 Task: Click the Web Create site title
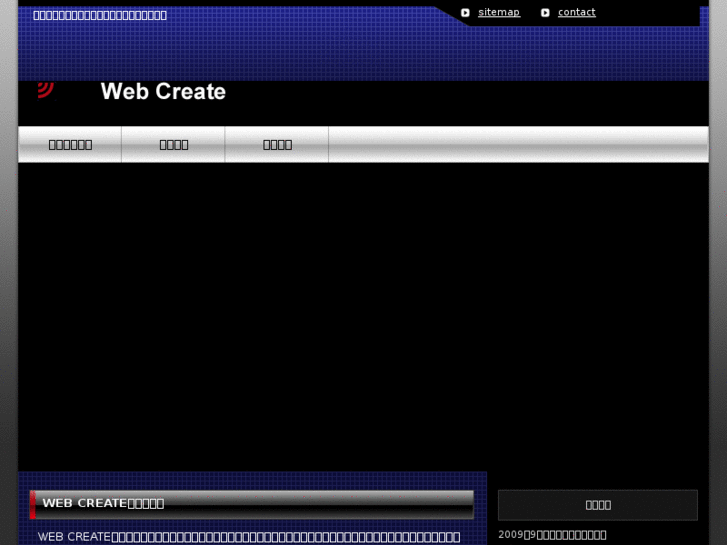pos(163,91)
